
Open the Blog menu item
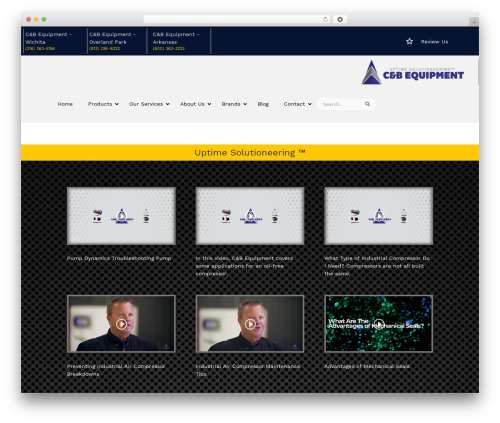click(263, 104)
